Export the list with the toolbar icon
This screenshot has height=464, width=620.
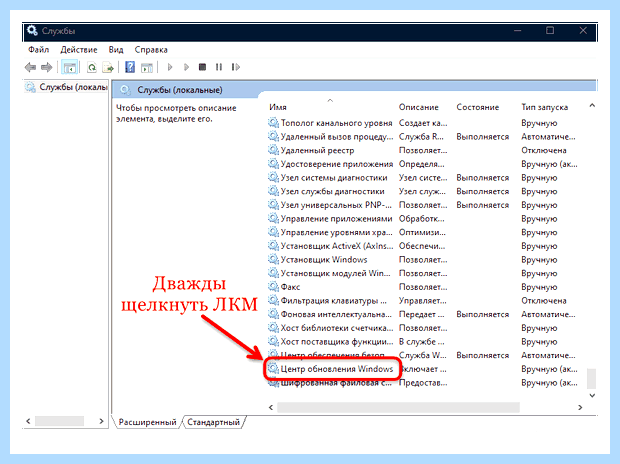(108, 68)
